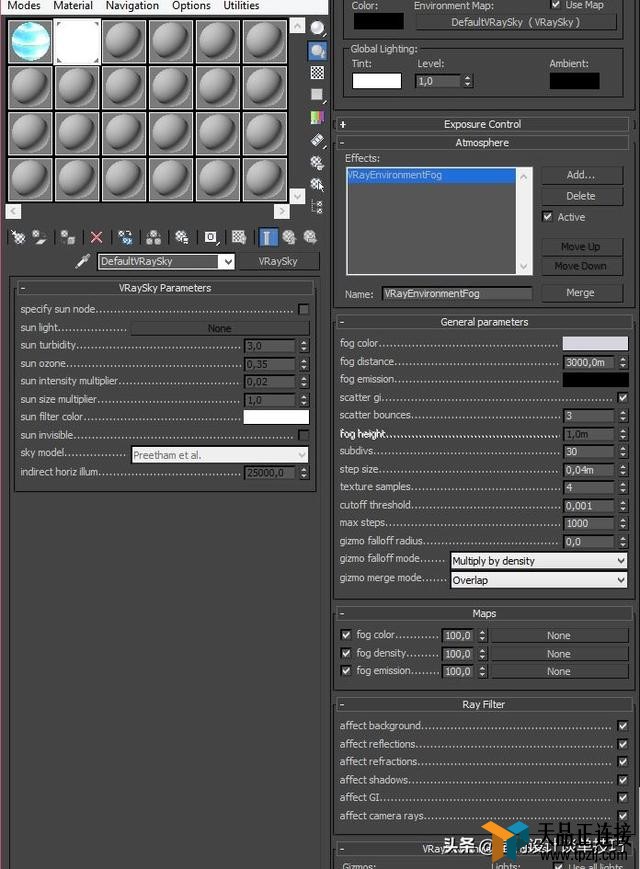Open the Global Lighting Tint swatch
640x869 pixels.
click(x=377, y=81)
